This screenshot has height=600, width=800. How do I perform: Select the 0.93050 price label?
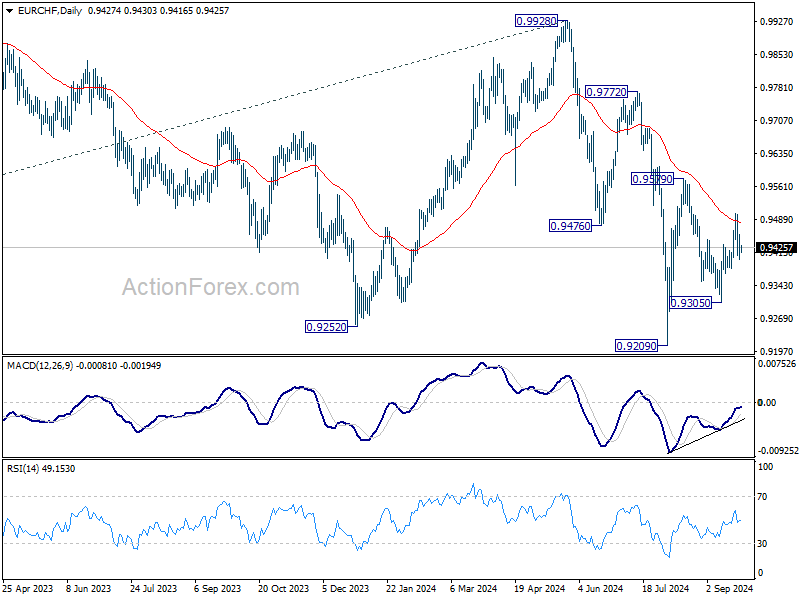coord(690,303)
